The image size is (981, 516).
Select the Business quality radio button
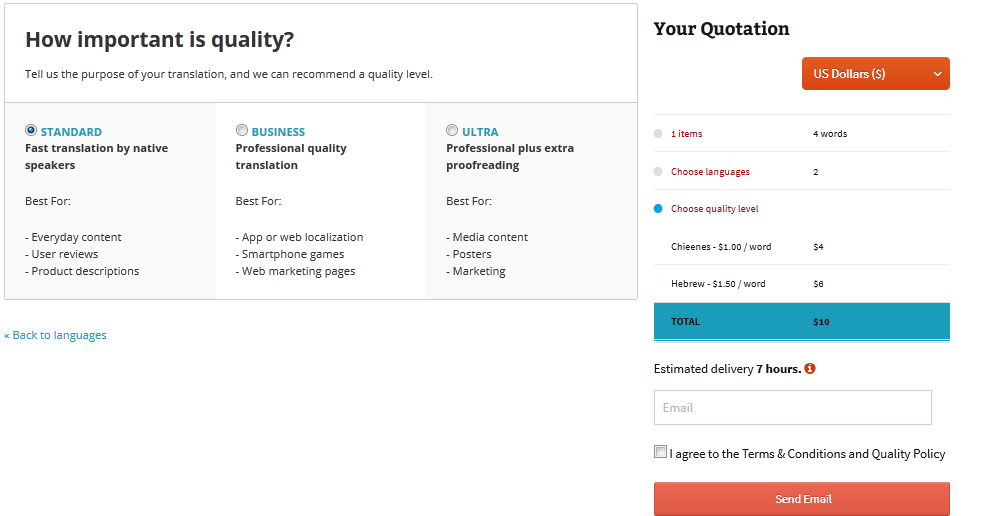(242, 130)
